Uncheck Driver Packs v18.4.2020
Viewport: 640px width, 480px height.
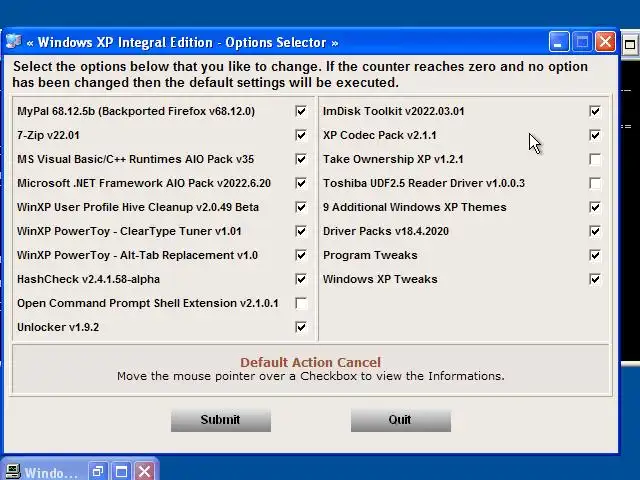[x=595, y=231]
